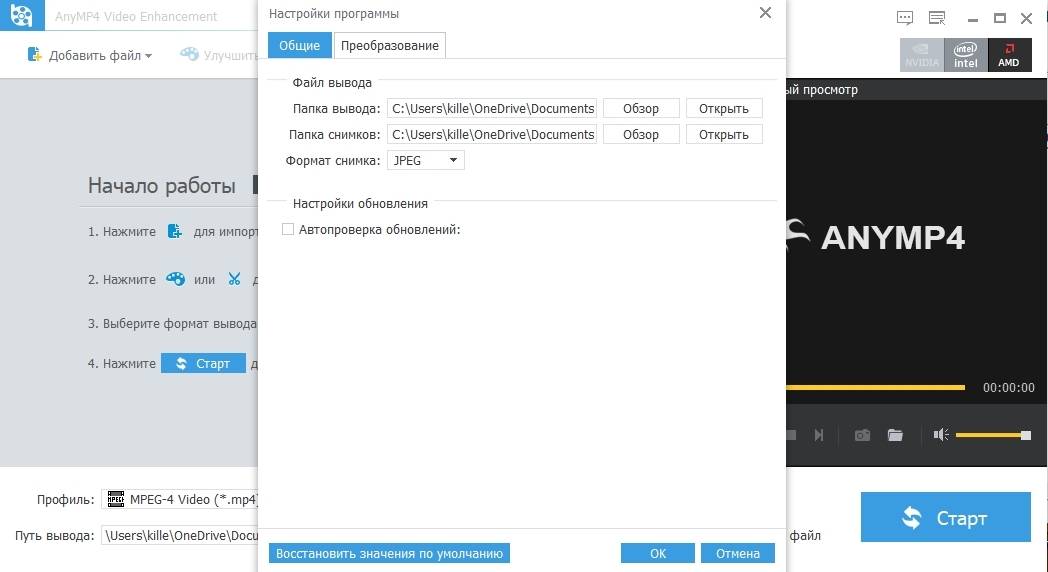The image size is (1048, 572).
Task: Click the yellow playback progress bar
Action: point(876,387)
